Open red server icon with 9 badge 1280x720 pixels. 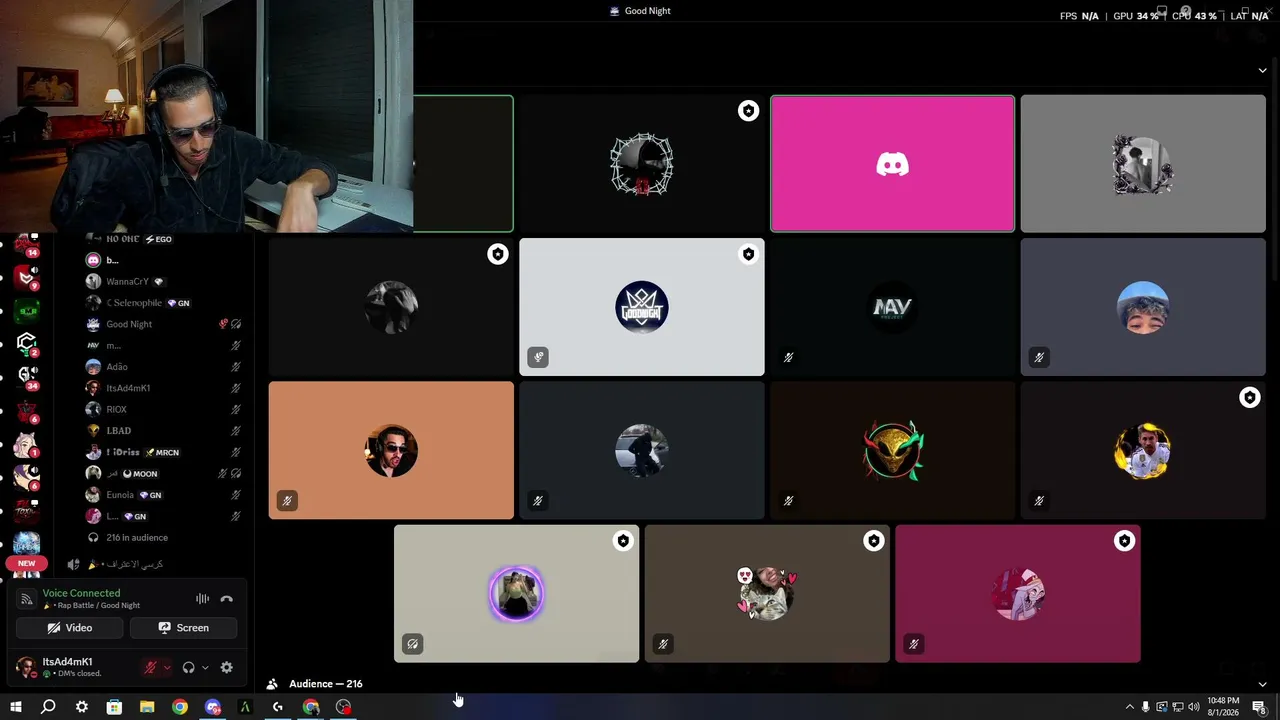(x=27, y=277)
